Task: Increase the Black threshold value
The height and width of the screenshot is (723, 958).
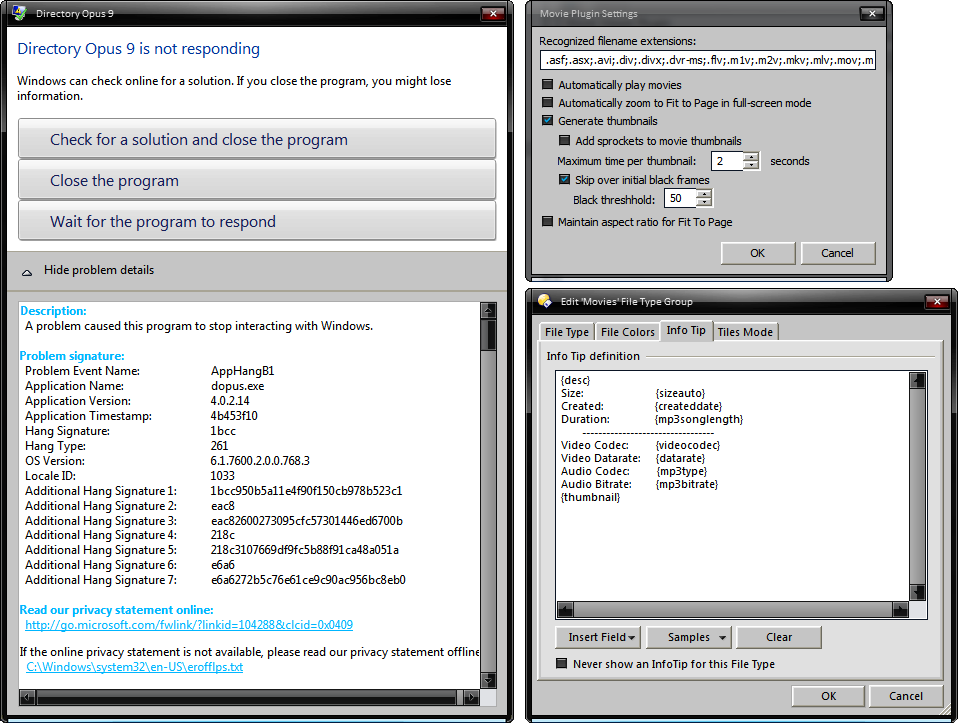Action: tap(704, 194)
